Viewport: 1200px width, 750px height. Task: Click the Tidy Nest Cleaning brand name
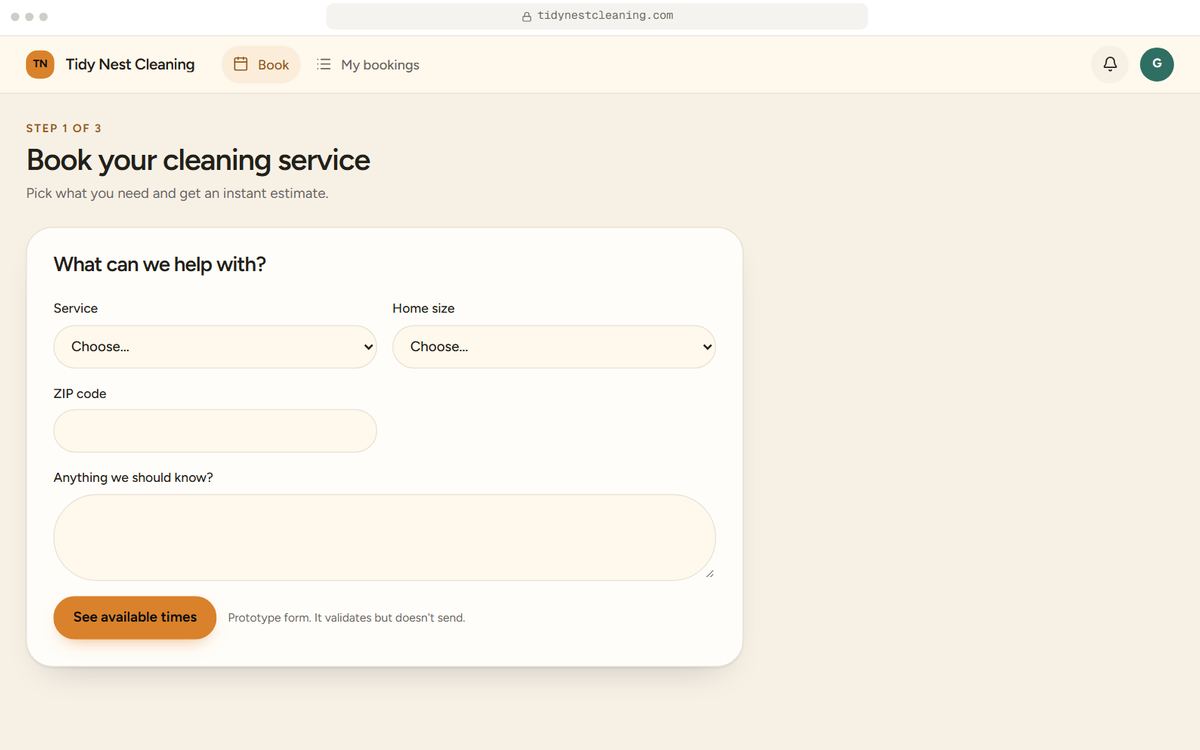tap(130, 64)
